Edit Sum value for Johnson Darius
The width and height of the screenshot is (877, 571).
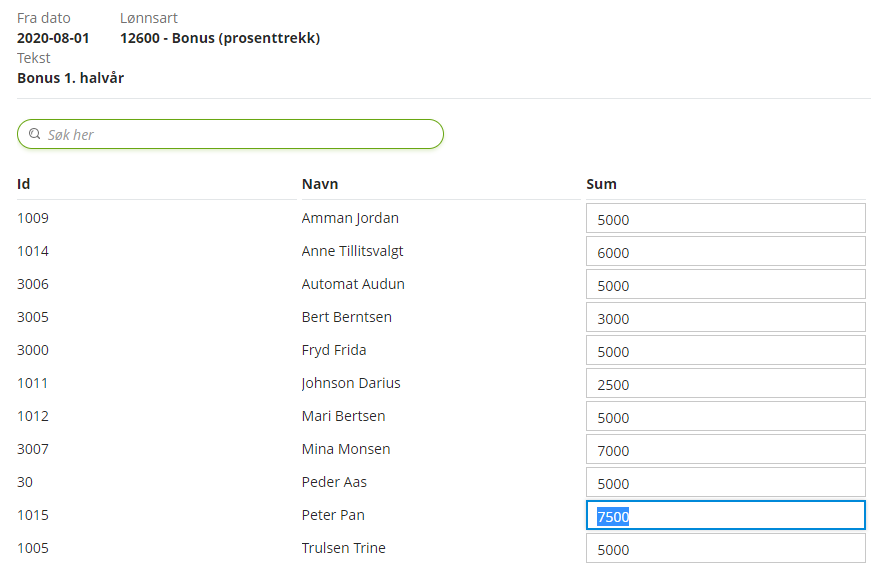pos(725,384)
